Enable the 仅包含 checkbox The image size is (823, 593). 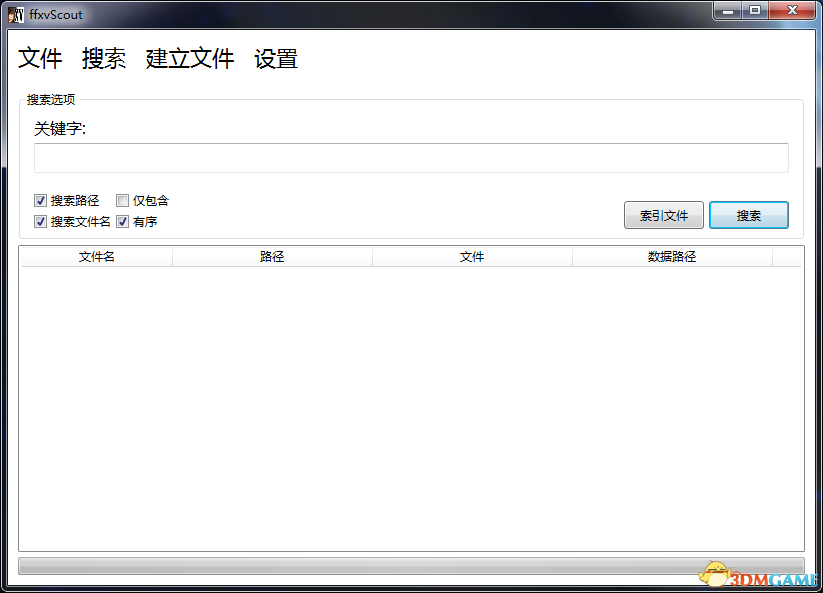(x=123, y=201)
